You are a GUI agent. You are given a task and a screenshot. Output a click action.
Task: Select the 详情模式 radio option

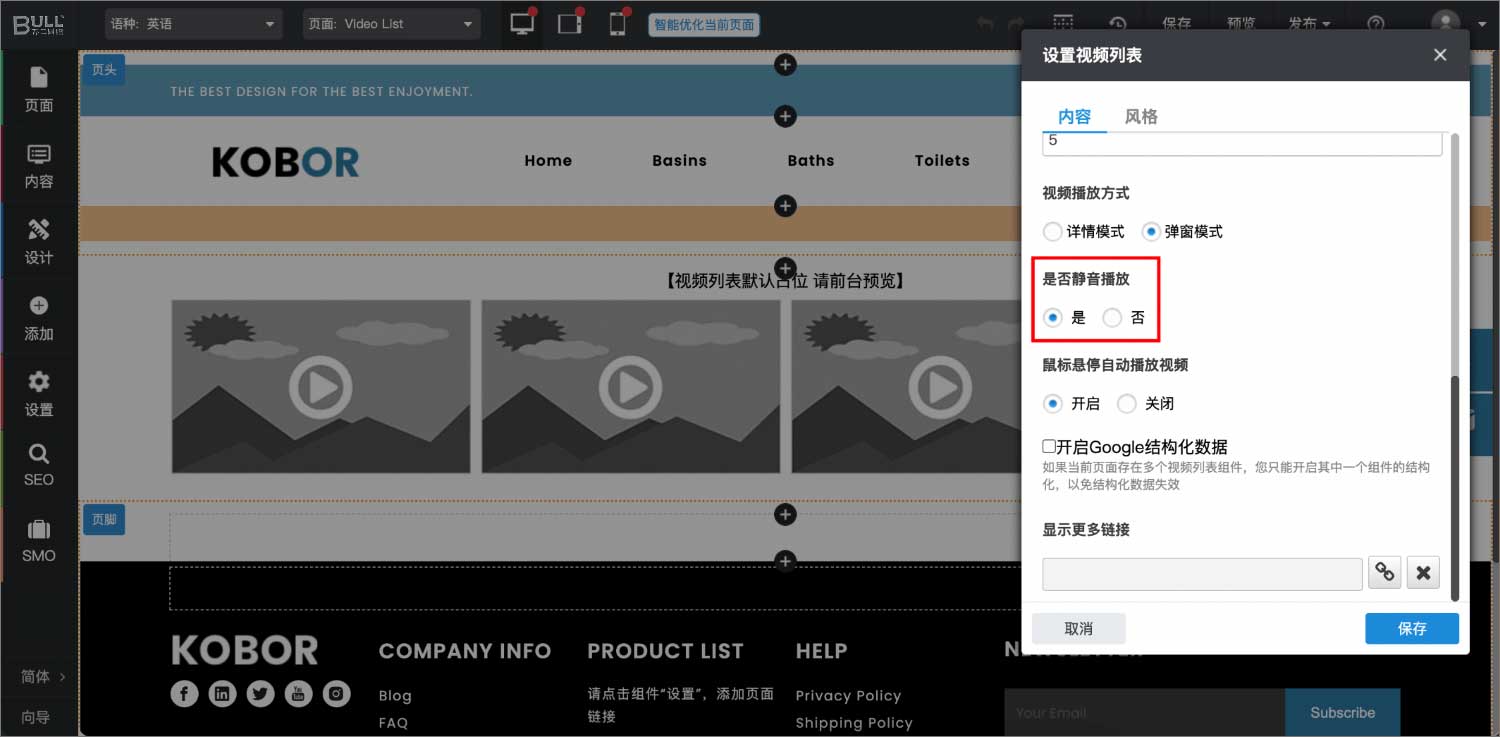pyautogui.click(x=1053, y=232)
